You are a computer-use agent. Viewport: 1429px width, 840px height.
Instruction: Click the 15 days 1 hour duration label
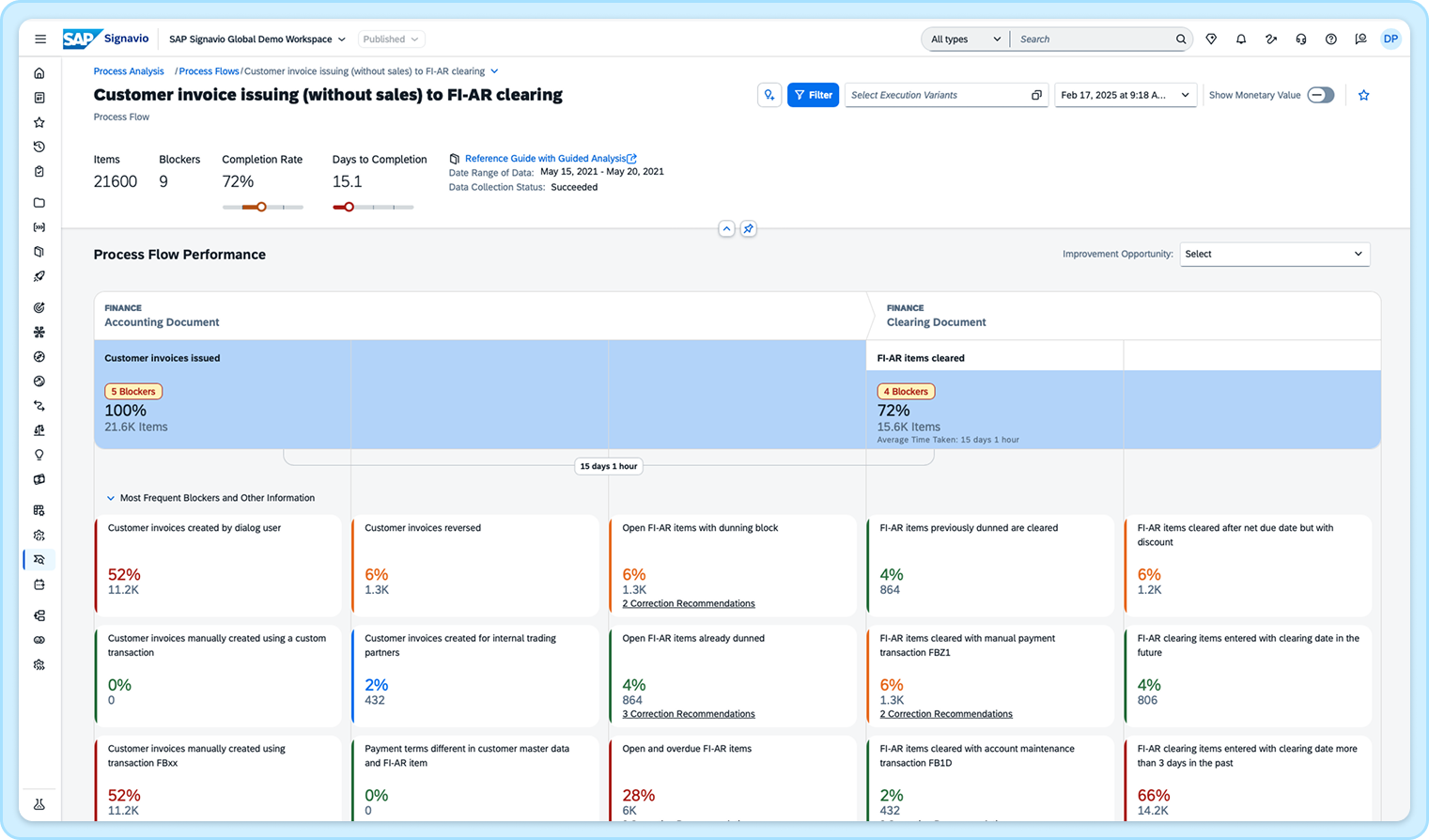tap(608, 466)
